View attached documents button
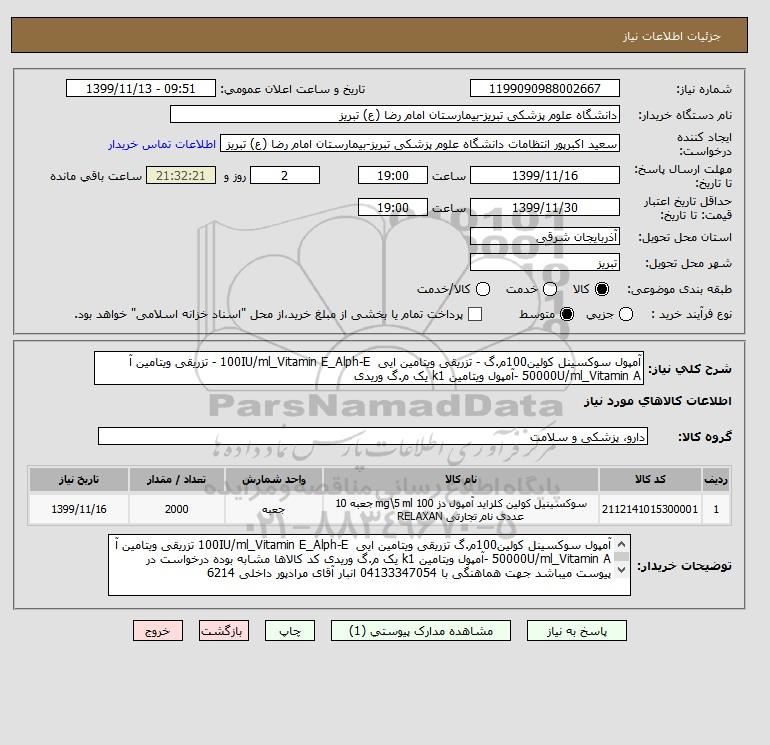770x745 pixels. click(421, 631)
